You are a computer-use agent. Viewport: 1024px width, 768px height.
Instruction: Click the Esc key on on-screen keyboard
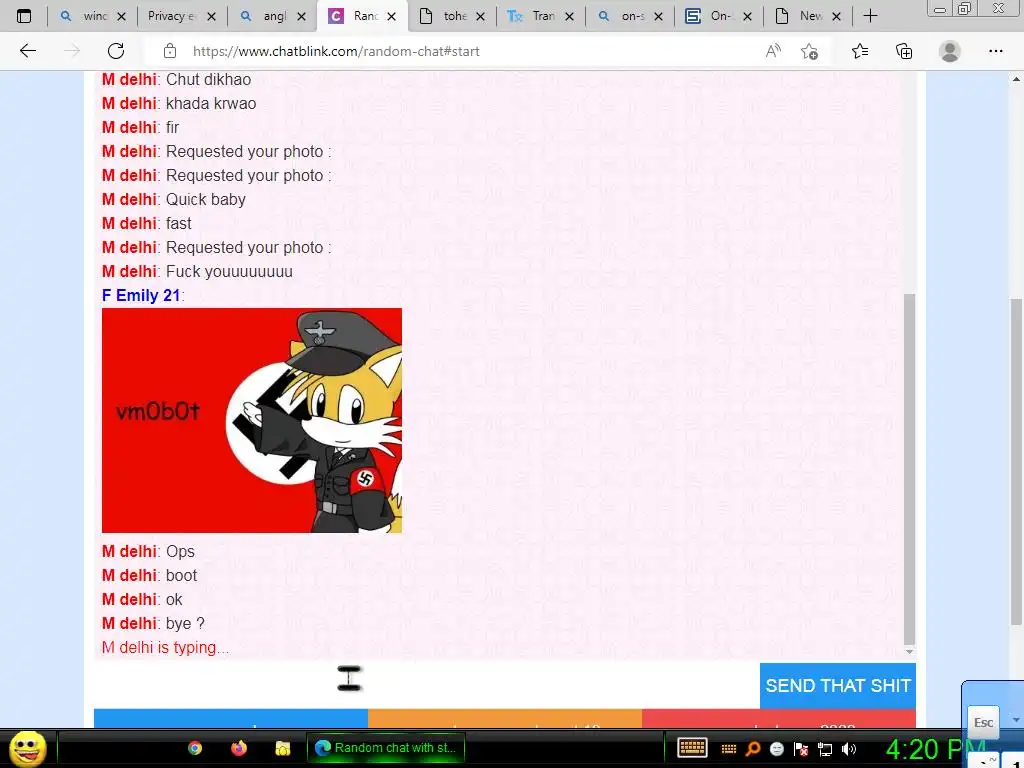983,722
